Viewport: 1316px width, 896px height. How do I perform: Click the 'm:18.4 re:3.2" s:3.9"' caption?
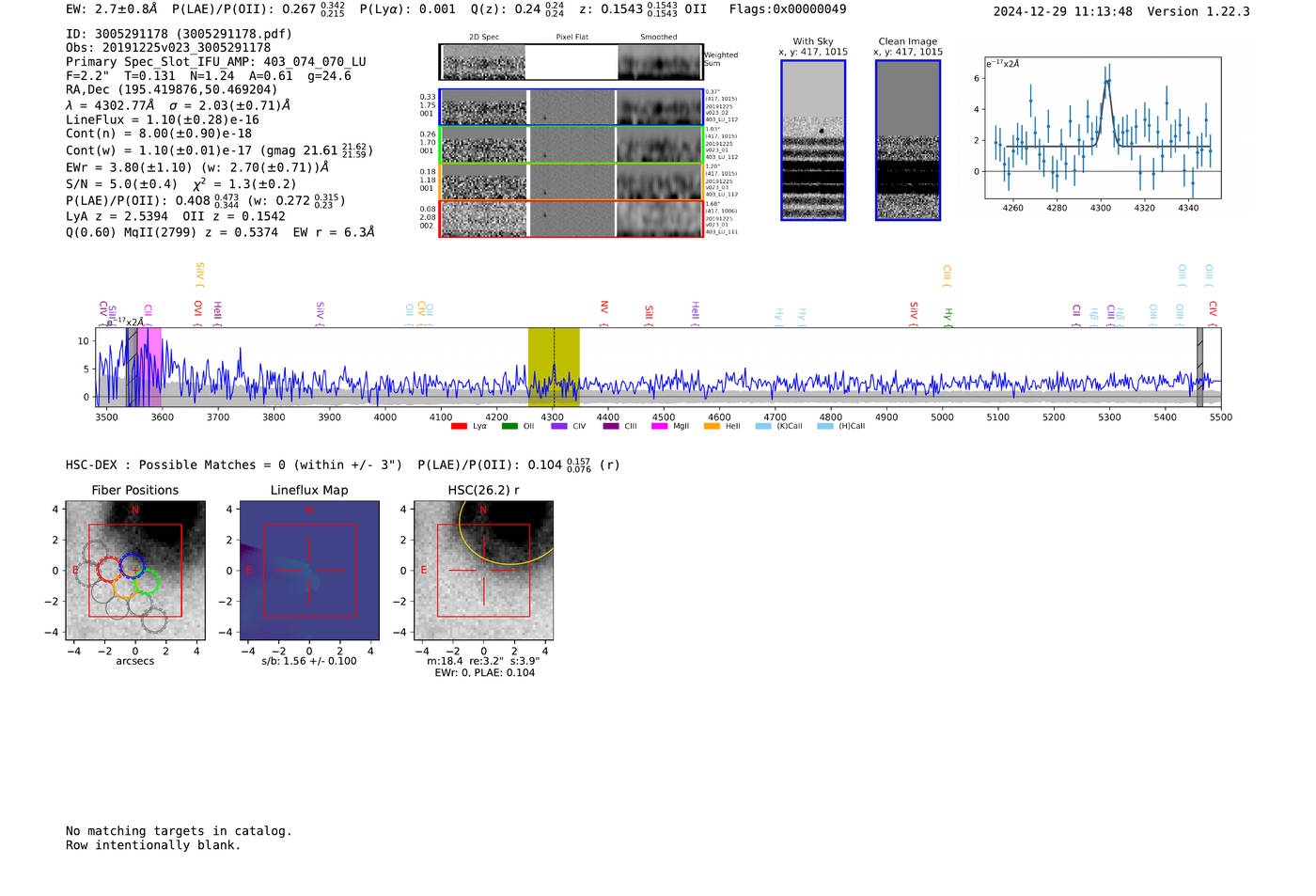484,661
